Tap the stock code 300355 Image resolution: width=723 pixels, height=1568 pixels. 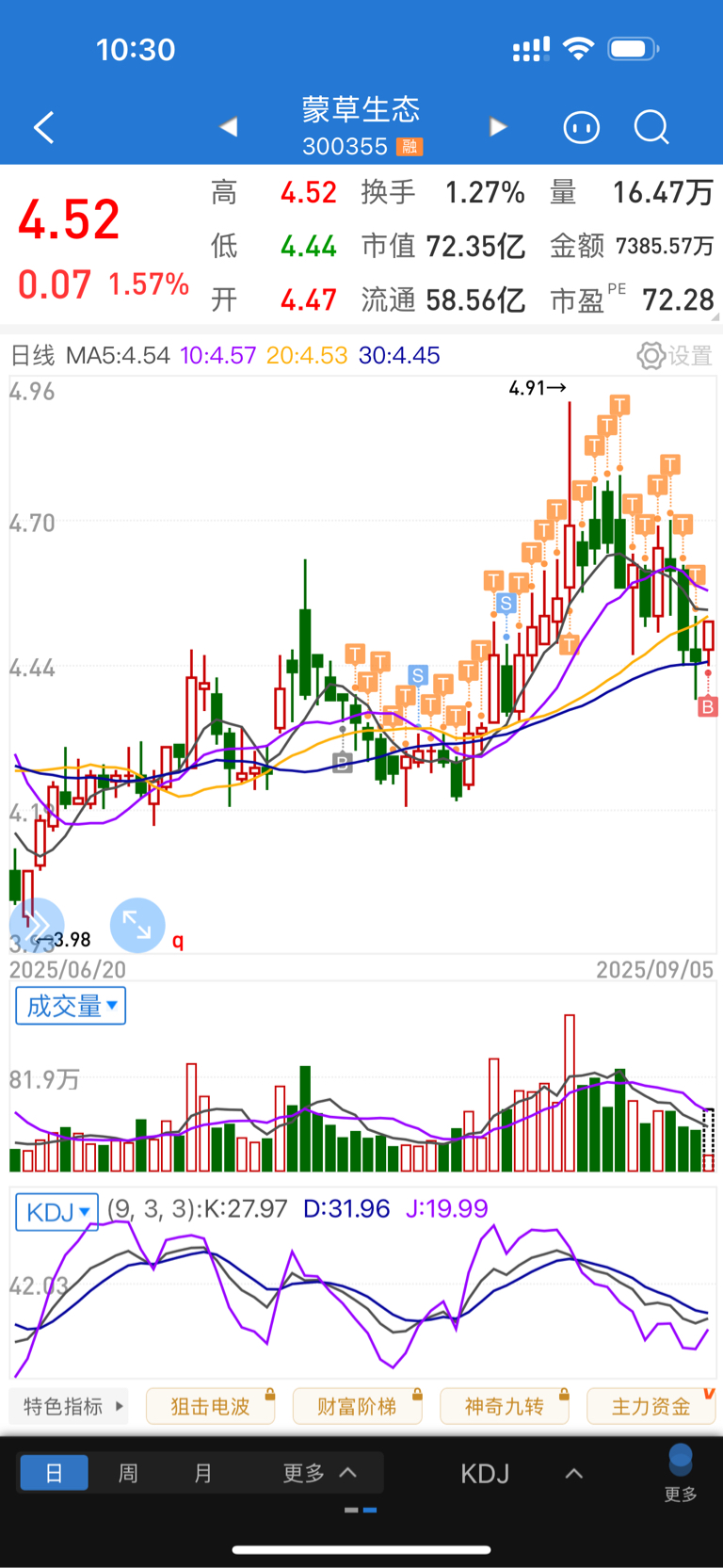(x=345, y=147)
